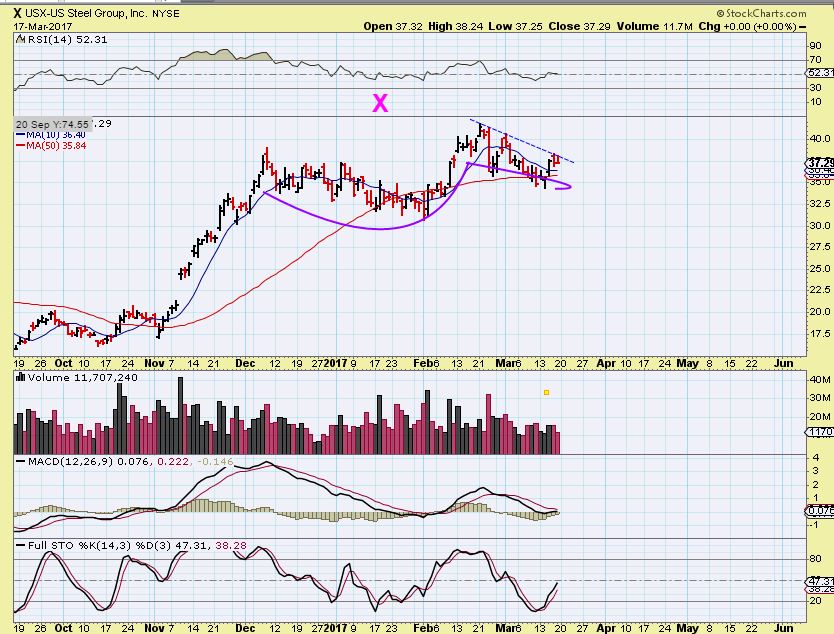Click the 27.5 price axis label
Image resolution: width=834 pixels, height=634 pixels.
tap(819, 247)
